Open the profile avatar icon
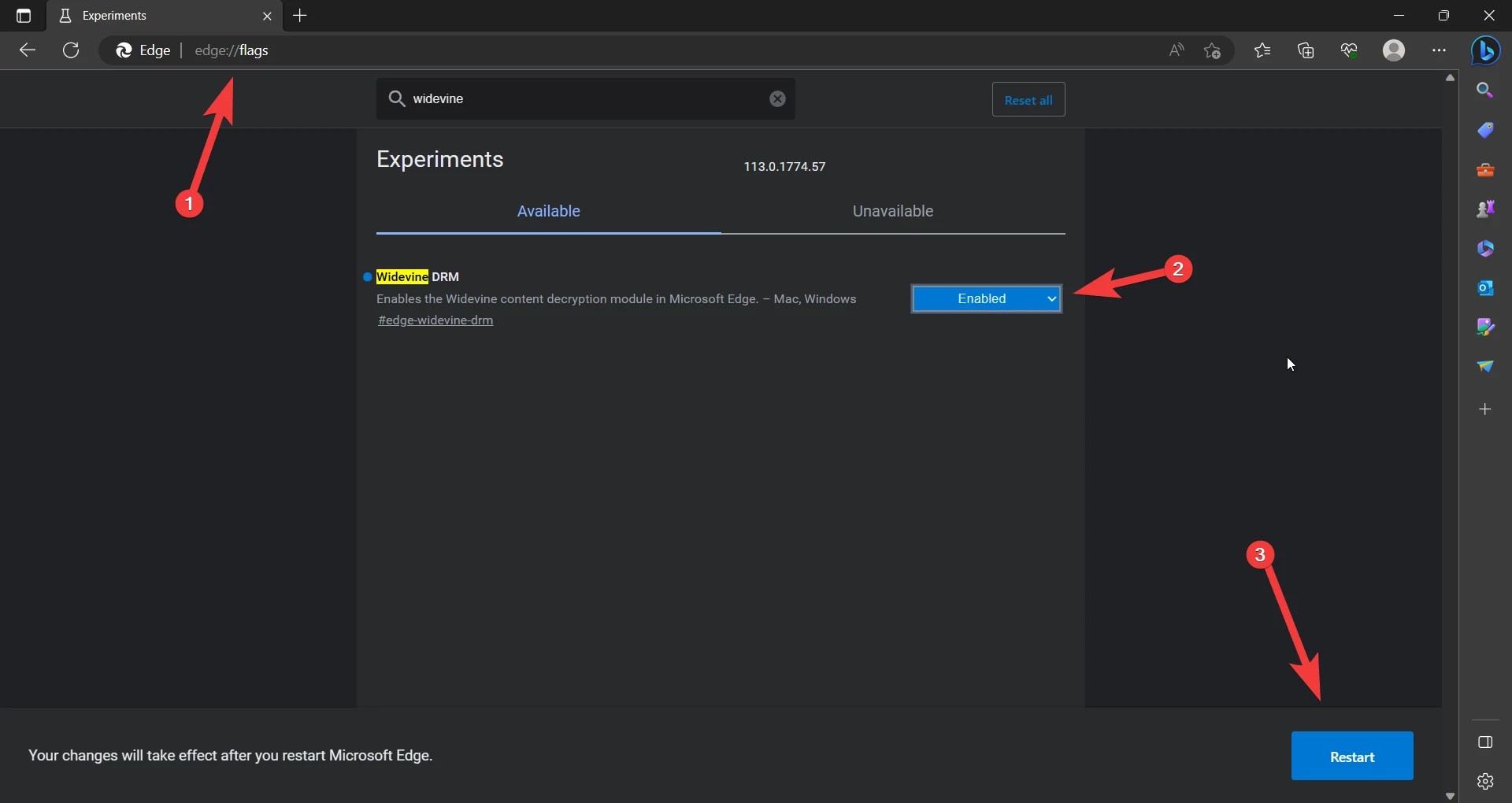This screenshot has height=803, width=1512. (x=1394, y=50)
